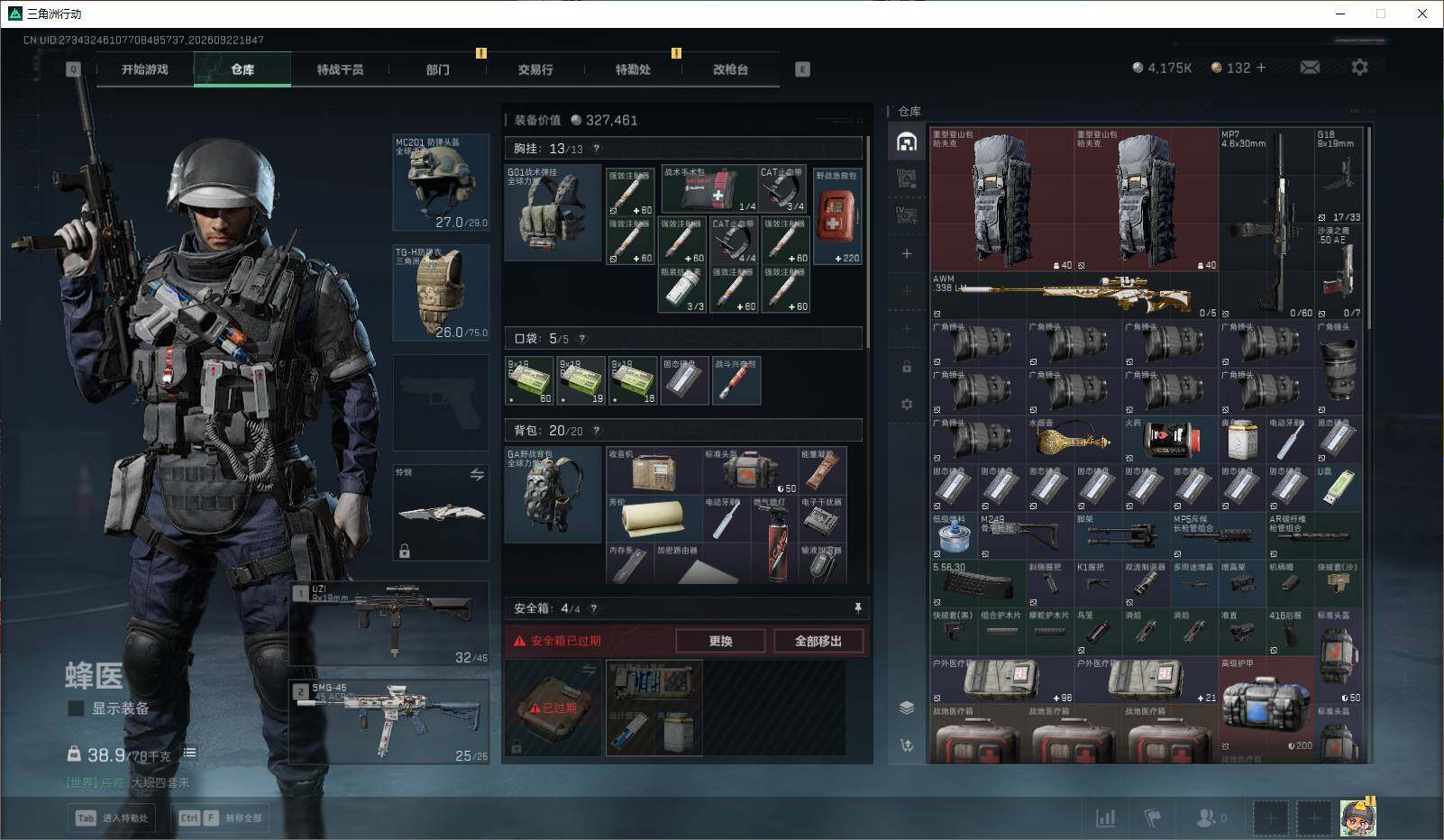Click the 全部移出 button
Viewport: 1444px width, 840px height.
818,641
